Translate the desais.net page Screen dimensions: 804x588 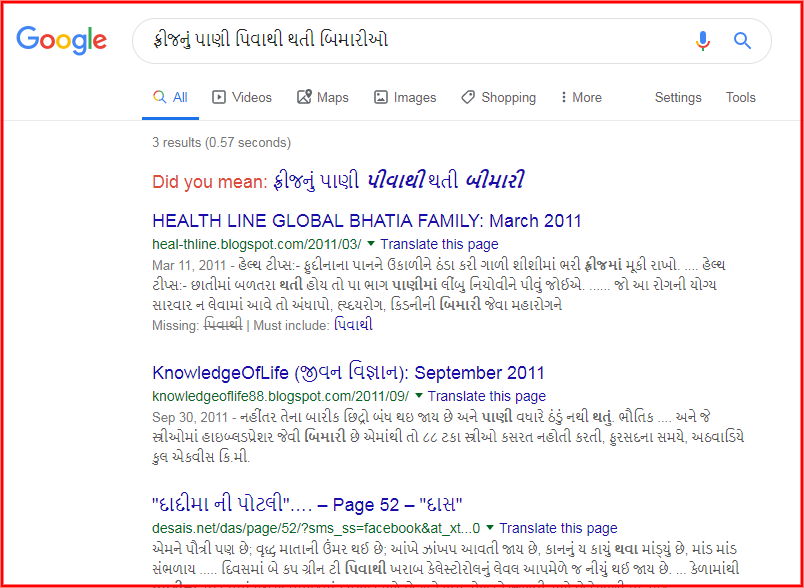(x=558, y=528)
